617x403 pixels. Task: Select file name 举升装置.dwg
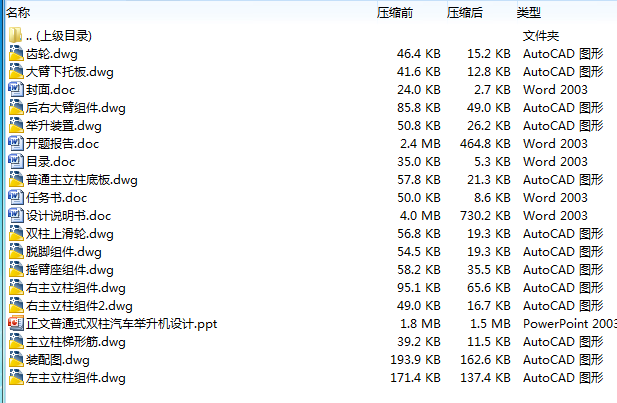pyautogui.click(x=64, y=126)
